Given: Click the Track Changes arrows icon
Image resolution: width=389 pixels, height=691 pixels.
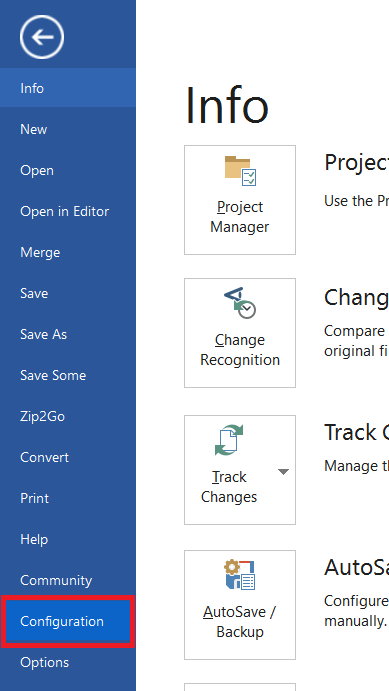Looking at the screenshot, I should tap(229, 440).
